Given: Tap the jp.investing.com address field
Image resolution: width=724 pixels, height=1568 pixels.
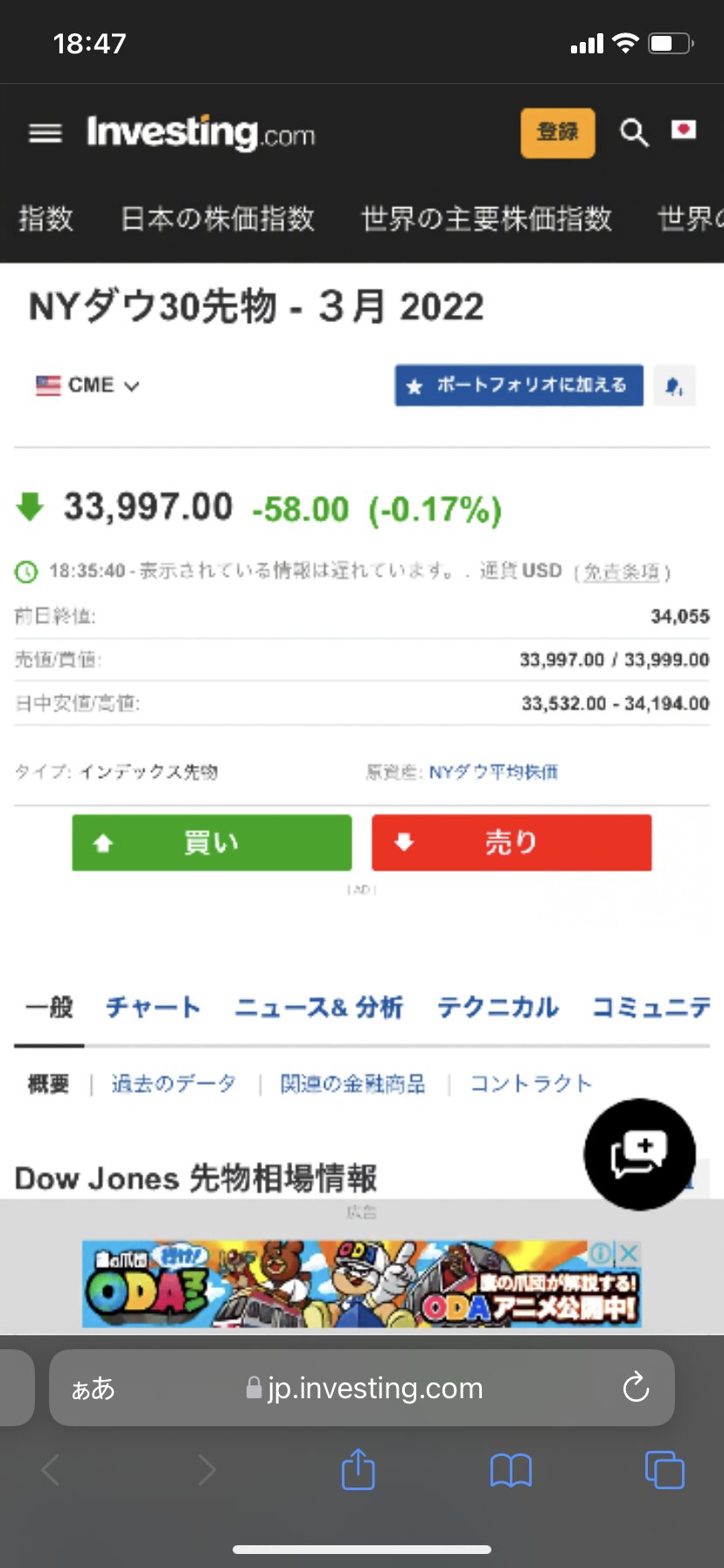Looking at the screenshot, I should point(367,1389).
